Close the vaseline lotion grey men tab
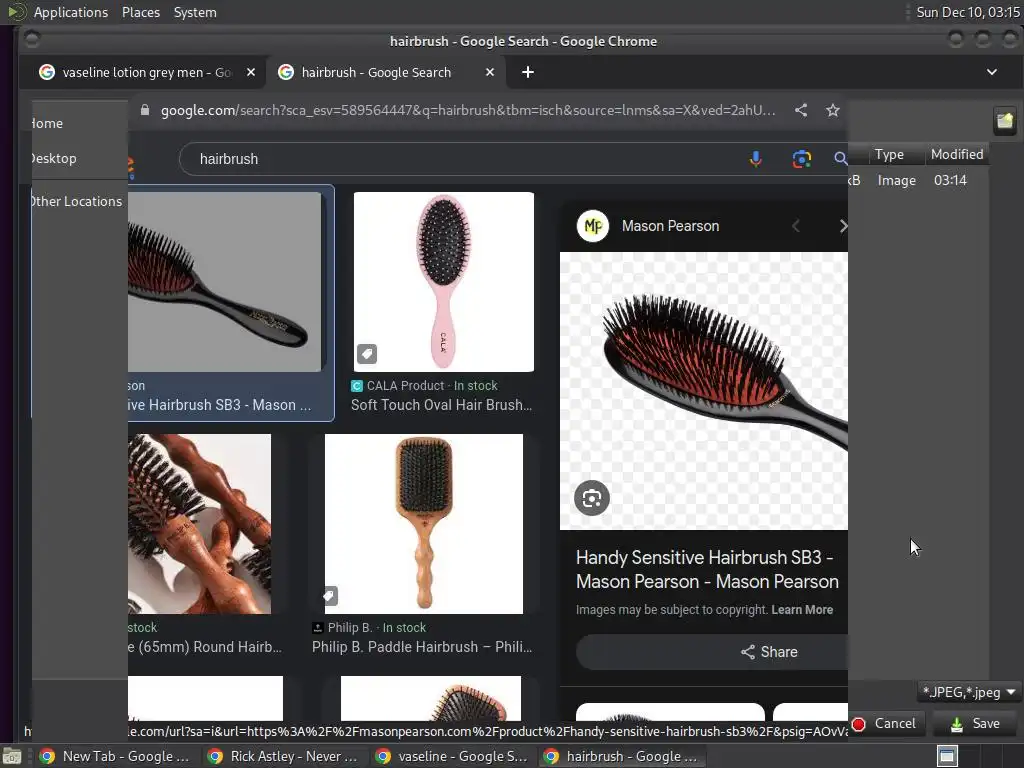 (x=251, y=72)
